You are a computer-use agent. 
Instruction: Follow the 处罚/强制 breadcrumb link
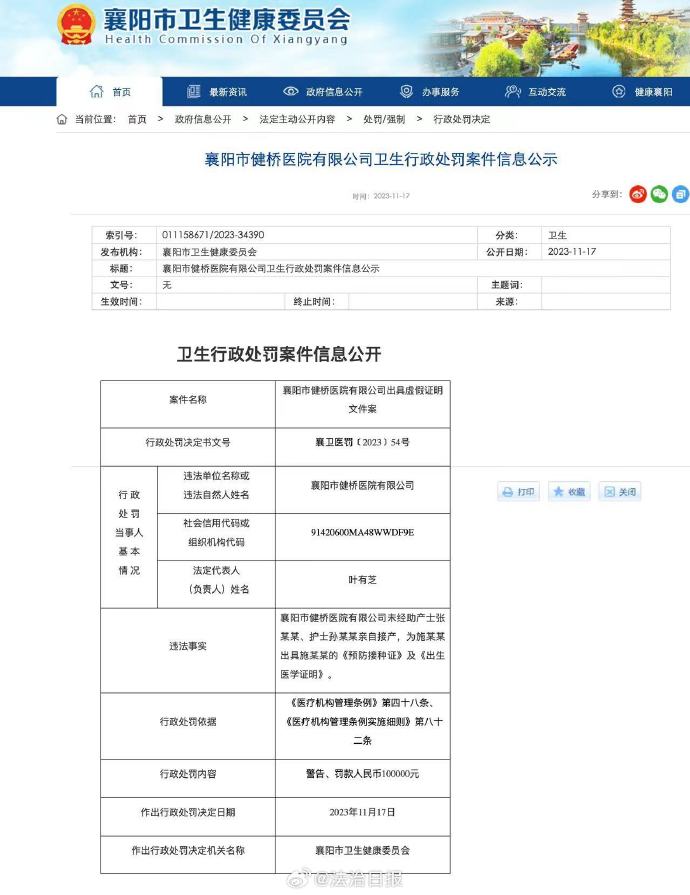click(384, 119)
